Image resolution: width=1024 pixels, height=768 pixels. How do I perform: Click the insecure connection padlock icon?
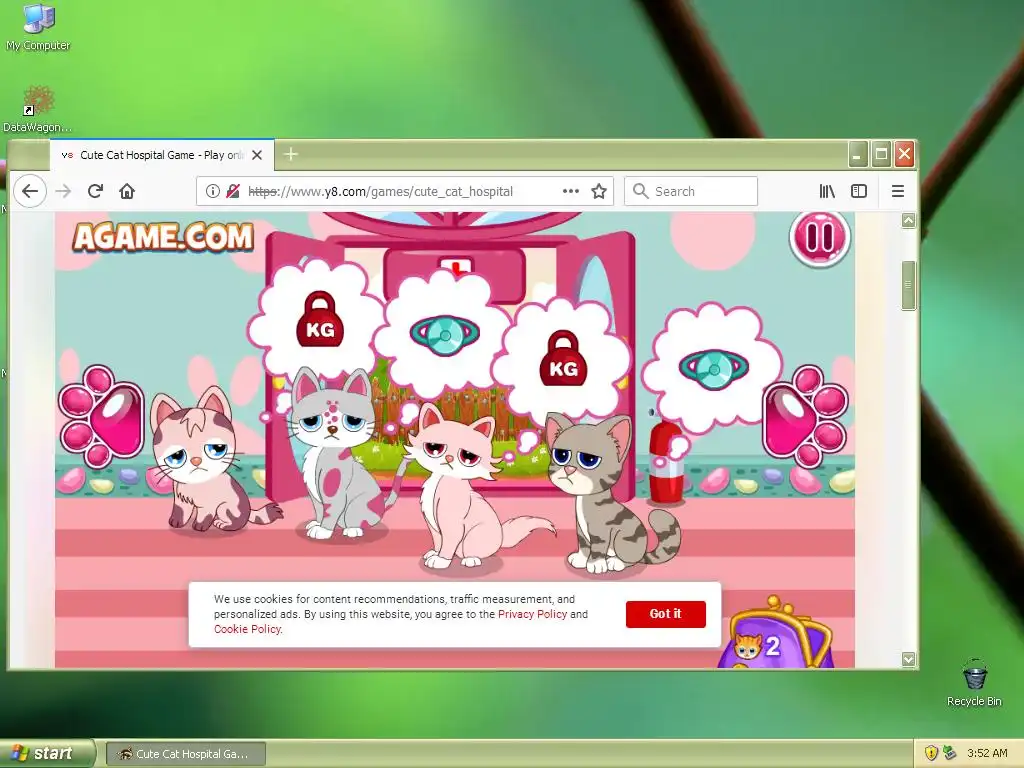pos(232,191)
